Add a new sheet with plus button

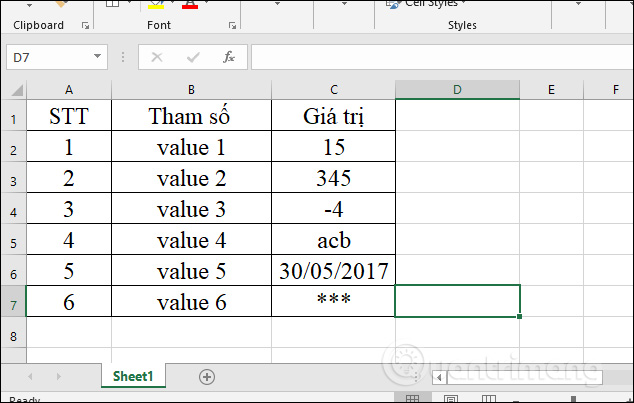coord(207,377)
